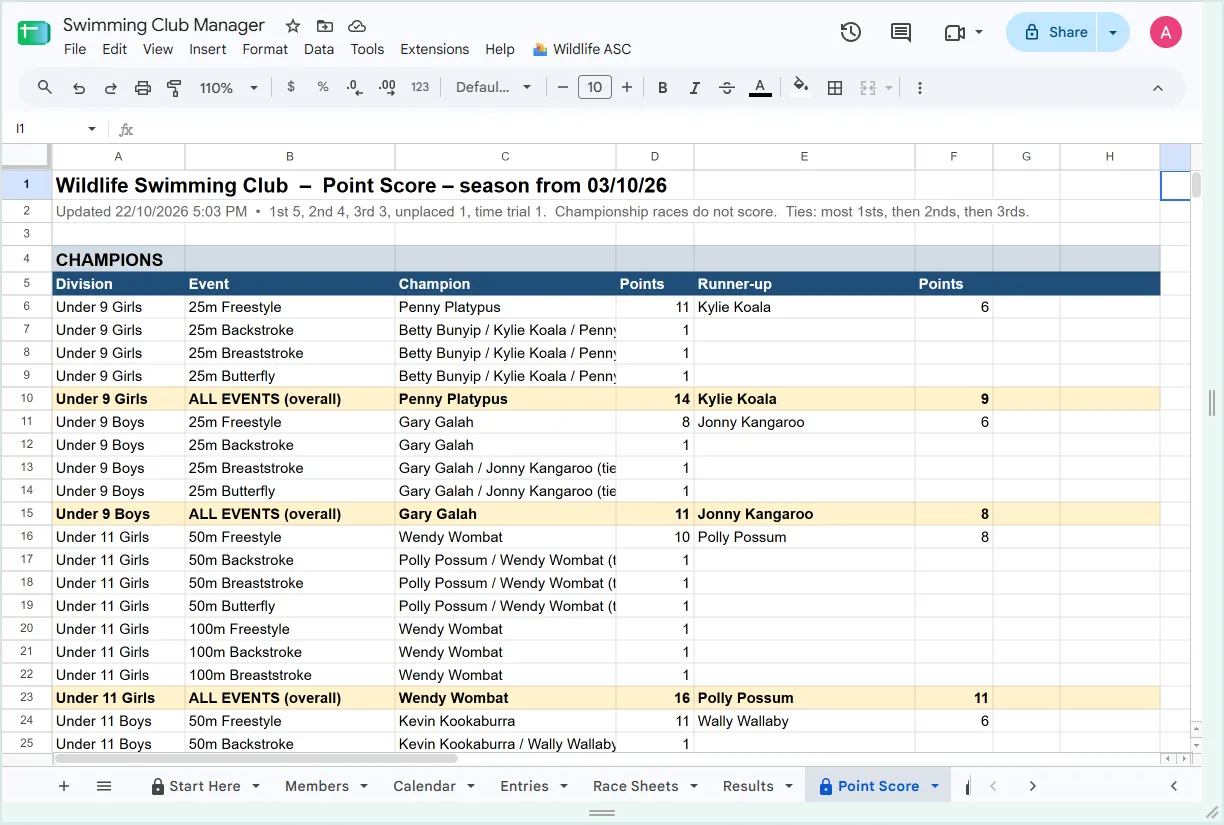Image resolution: width=1224 pixels, height=825 pixels.
Task: Redo the last action
Action: click(x=111, y=88)
